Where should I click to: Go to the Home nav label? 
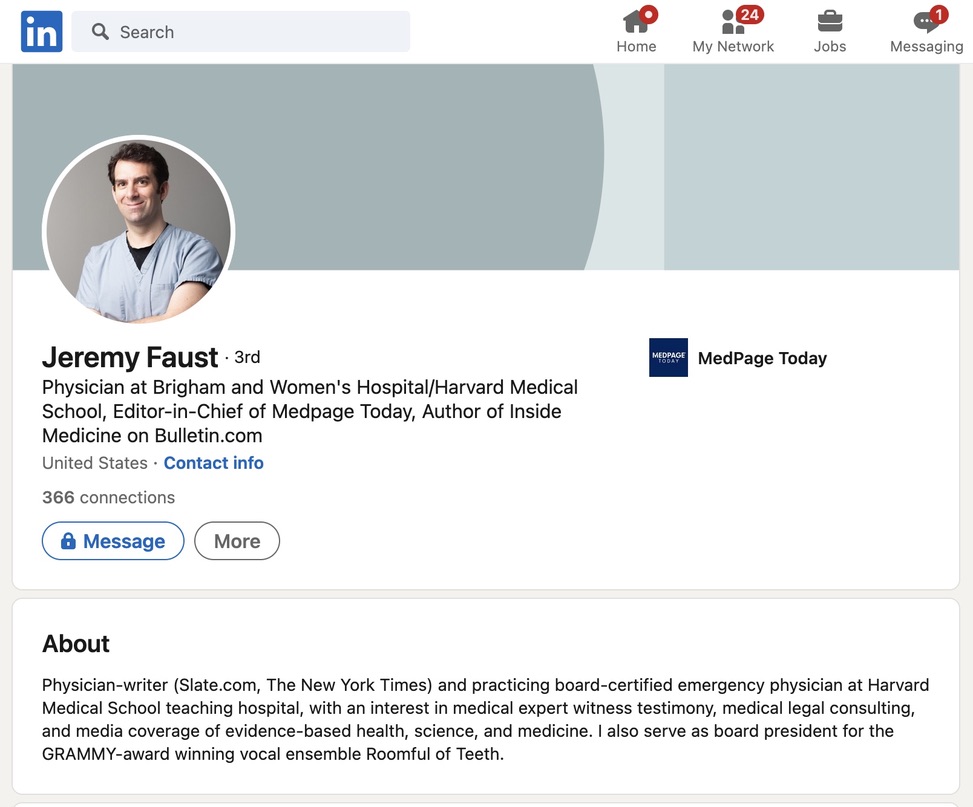pos(636,46)
